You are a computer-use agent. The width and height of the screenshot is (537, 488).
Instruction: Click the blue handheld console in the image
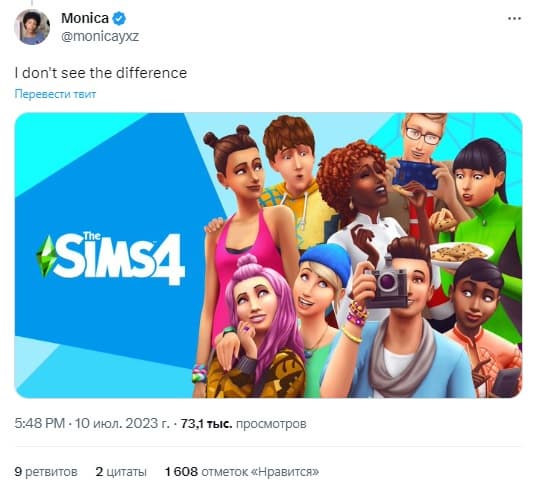tap(415, 174)
